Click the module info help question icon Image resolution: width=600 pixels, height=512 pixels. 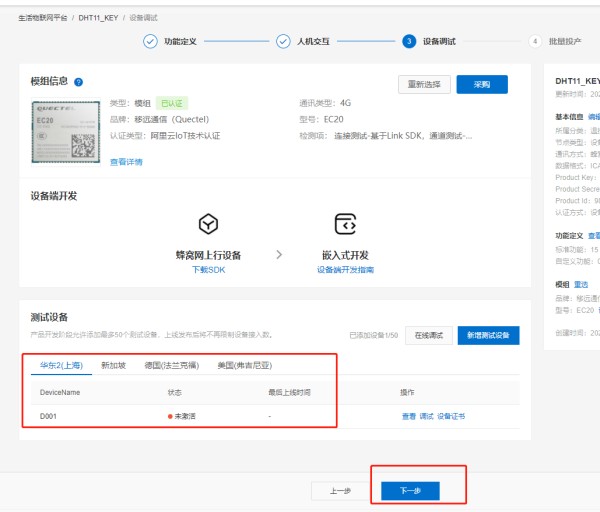click(79, 83)
